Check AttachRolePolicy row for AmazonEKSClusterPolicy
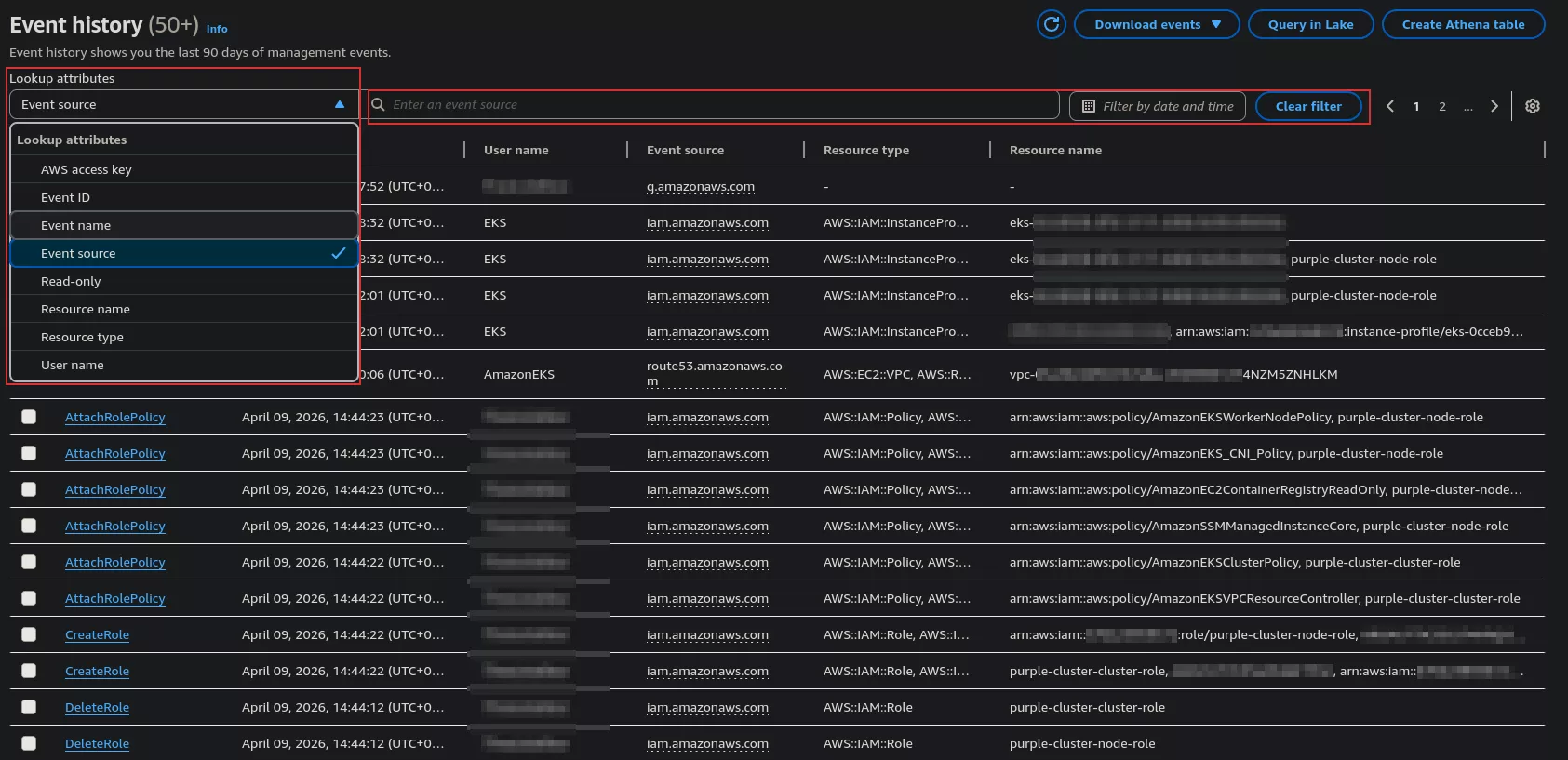 coord(29,562)
